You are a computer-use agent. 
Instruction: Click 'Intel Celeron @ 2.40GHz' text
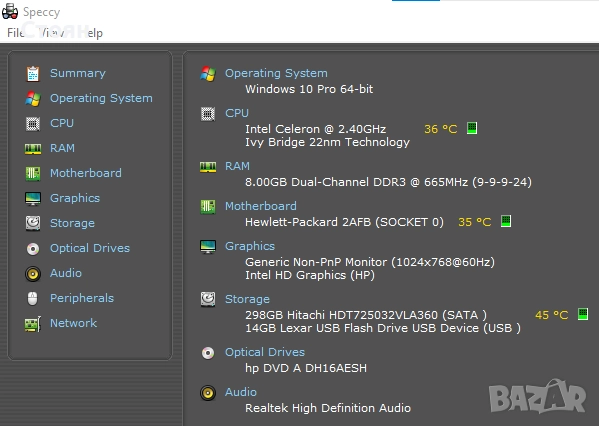tap(316, 129)
